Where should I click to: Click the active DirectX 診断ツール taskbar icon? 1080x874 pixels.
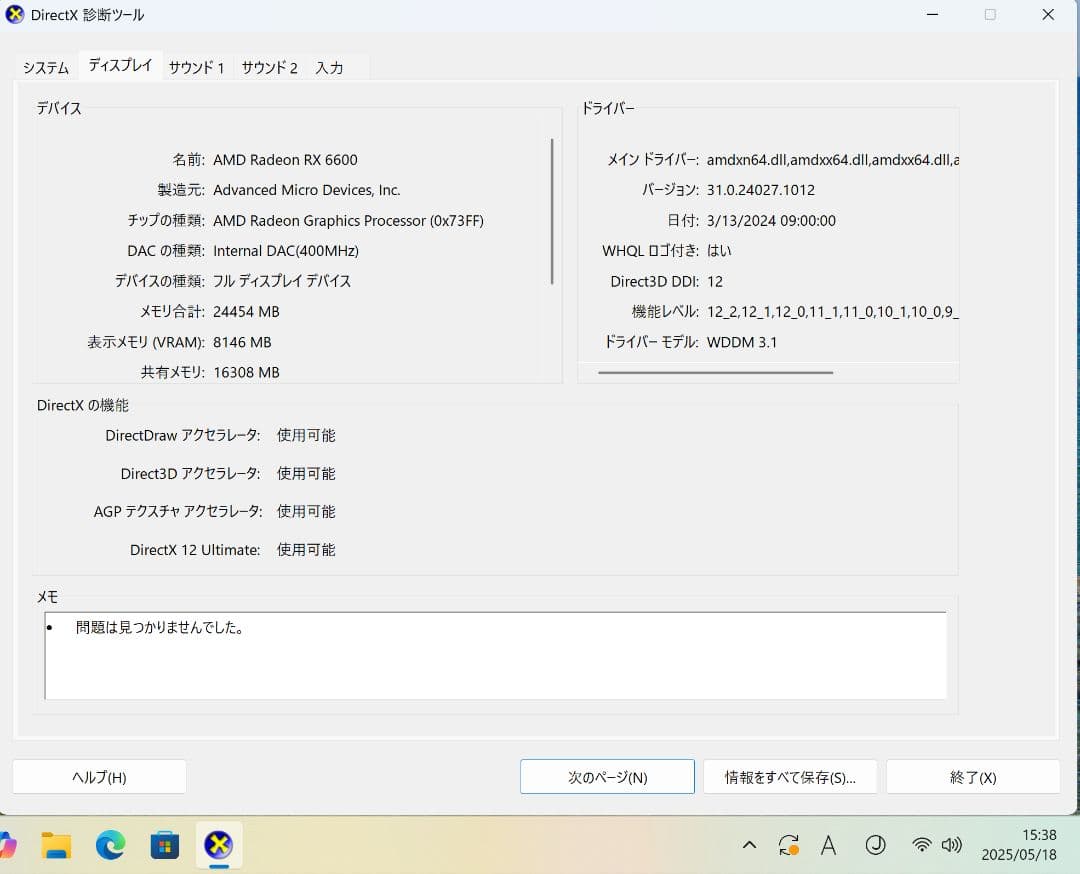click(218, 845)
